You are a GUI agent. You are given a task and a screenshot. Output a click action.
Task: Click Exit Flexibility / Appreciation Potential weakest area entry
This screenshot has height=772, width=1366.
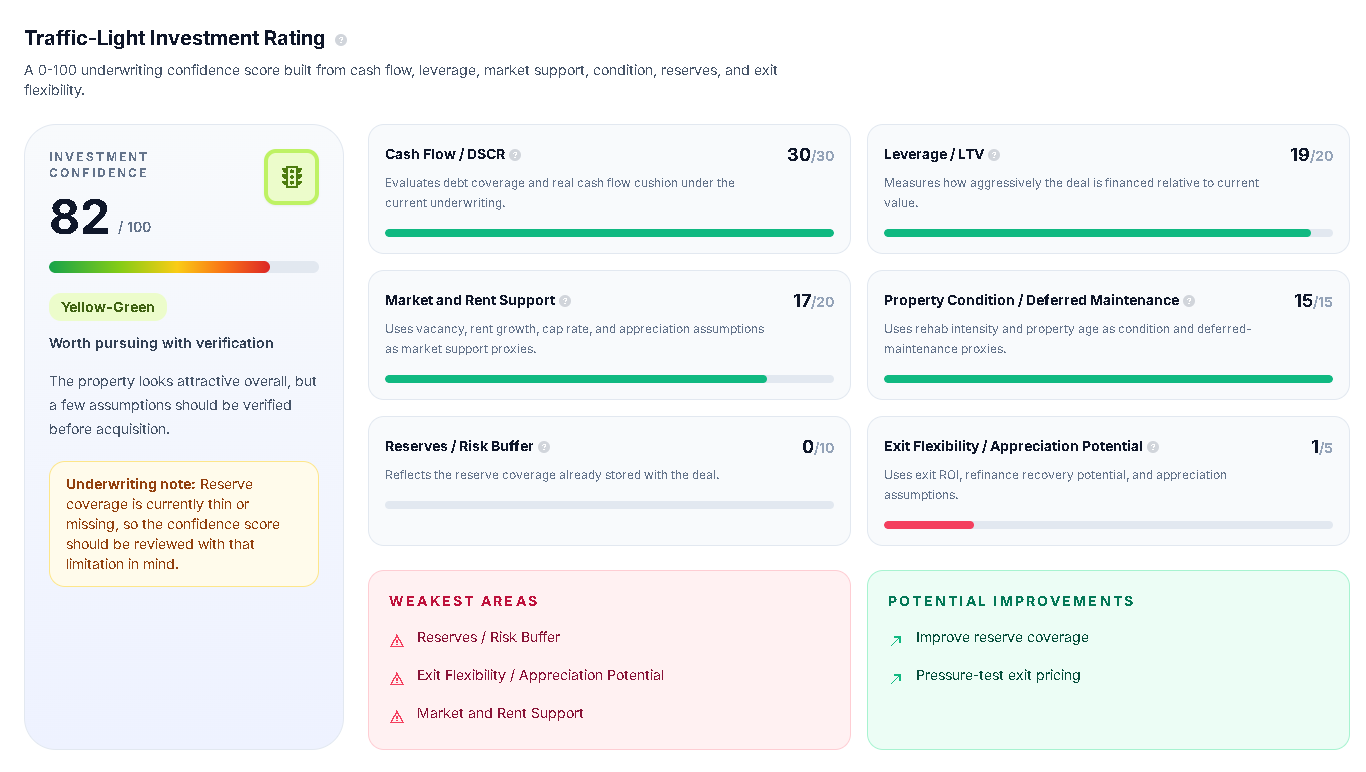coord(540,675)
